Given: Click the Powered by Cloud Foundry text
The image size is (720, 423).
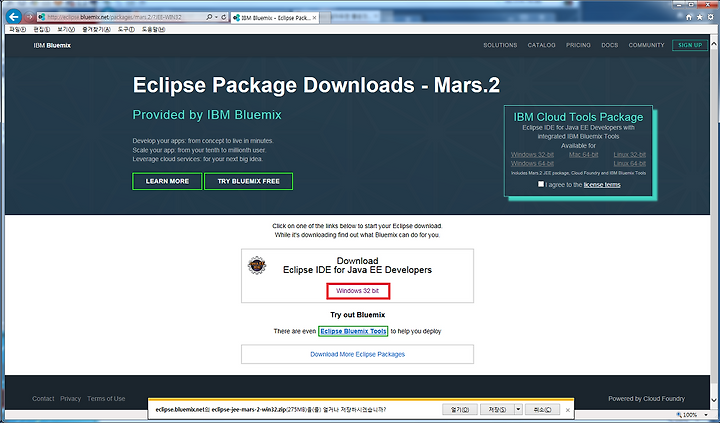Looking at the screenshot, I should click(x=646, y=399).
